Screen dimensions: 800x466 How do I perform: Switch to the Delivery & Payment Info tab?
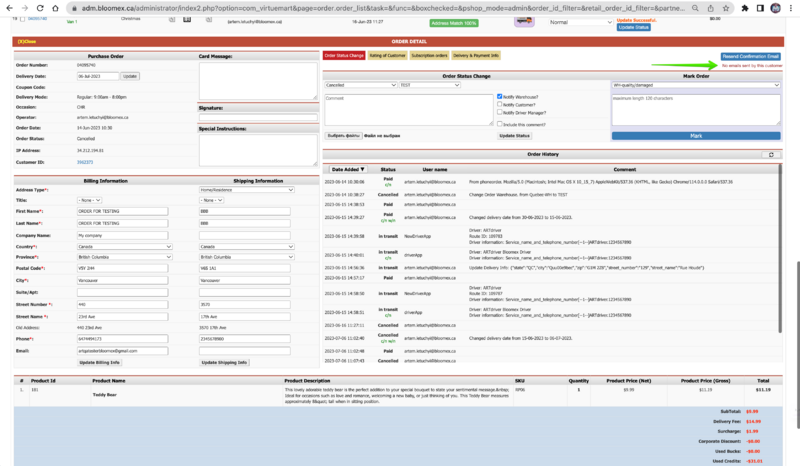tap(476, 56)
